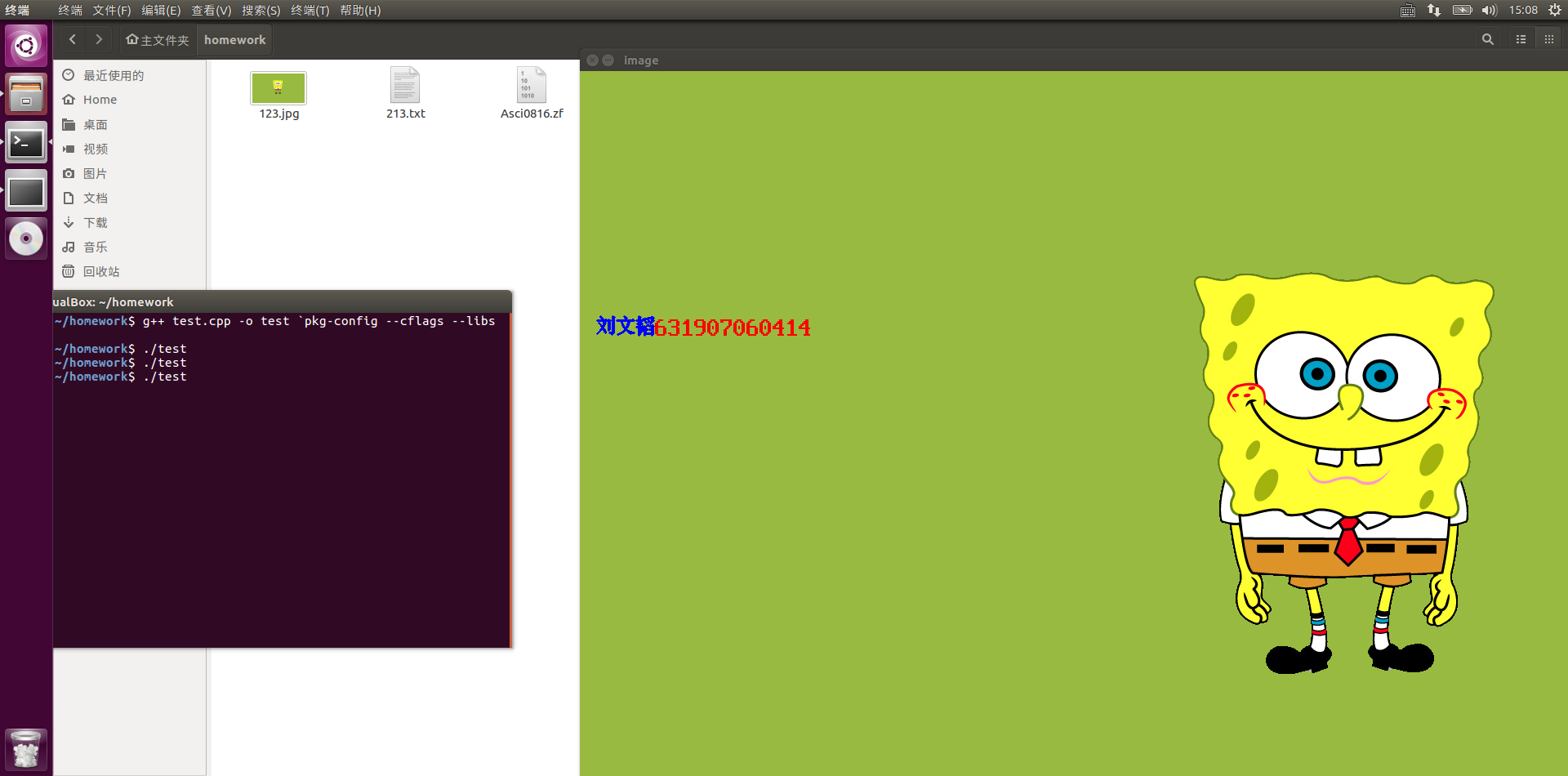Open the battery status indicator
1568x776 pixels.
(1462, 11)
